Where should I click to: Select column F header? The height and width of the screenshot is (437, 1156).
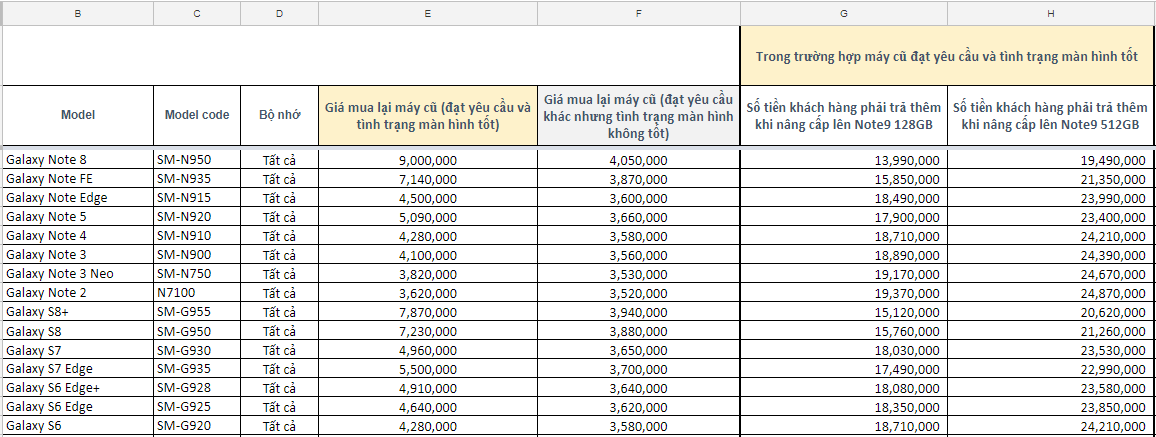point(638,13)
